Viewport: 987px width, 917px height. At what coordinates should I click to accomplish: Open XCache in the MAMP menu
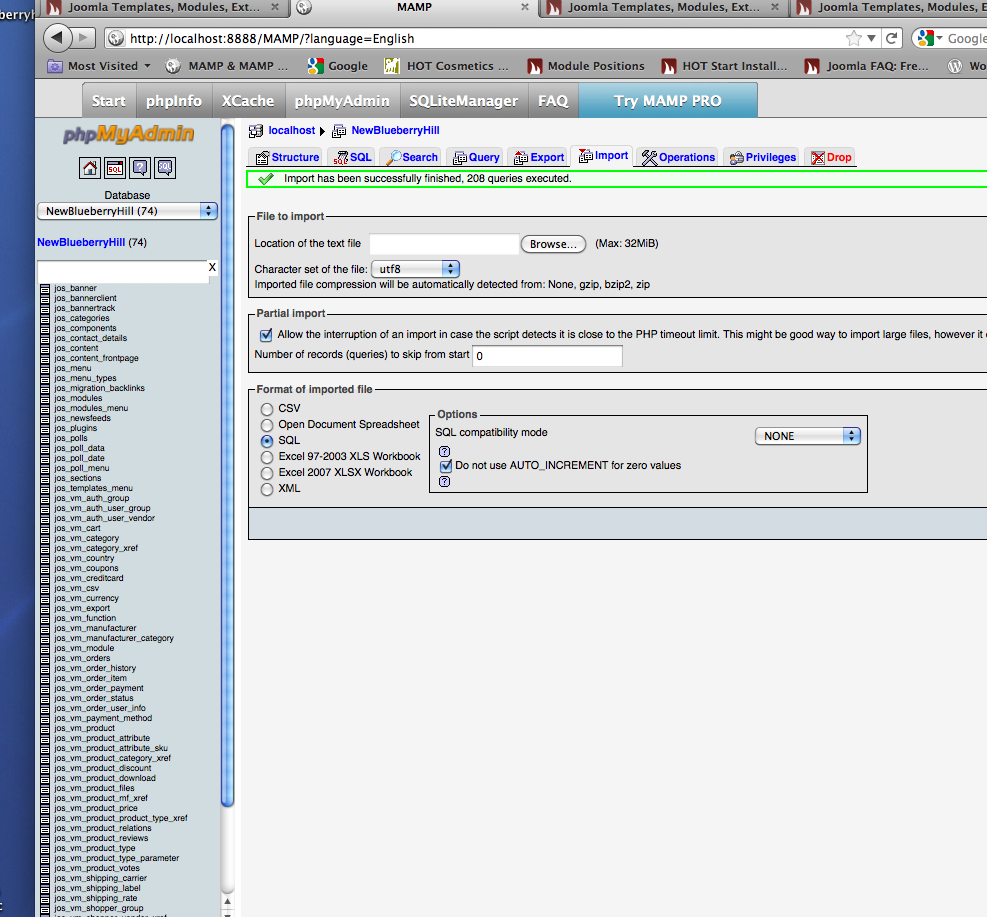247,101
